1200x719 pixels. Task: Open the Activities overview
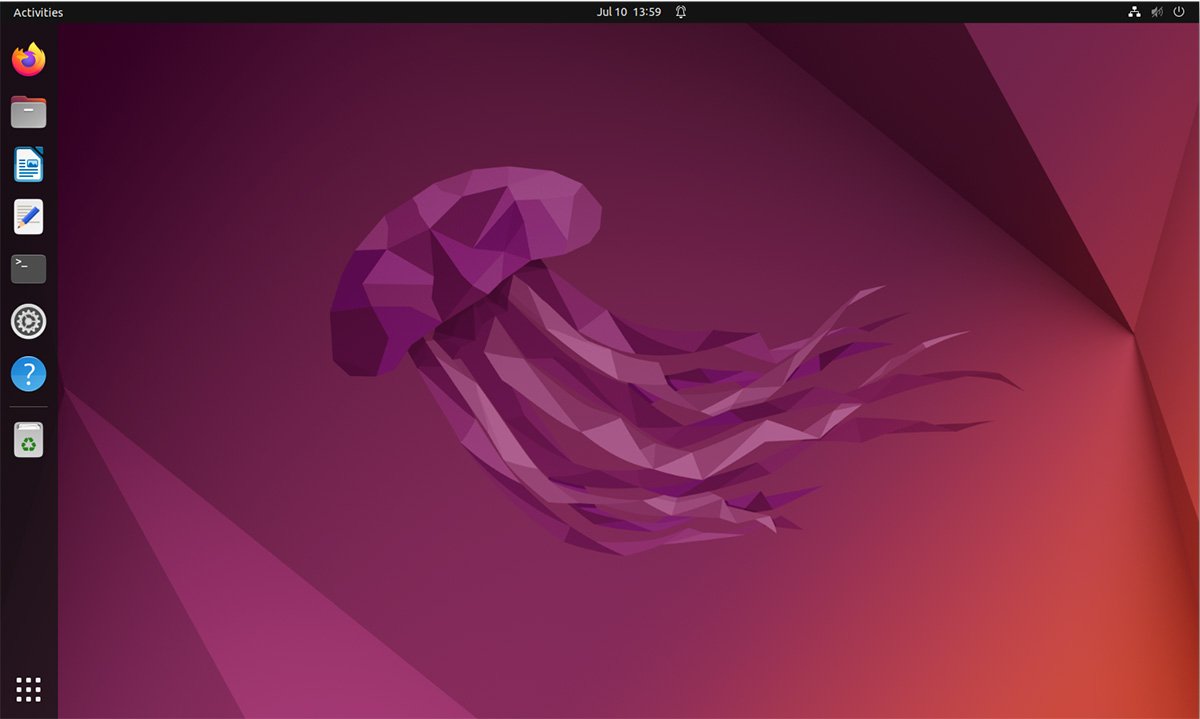[37, 12]
